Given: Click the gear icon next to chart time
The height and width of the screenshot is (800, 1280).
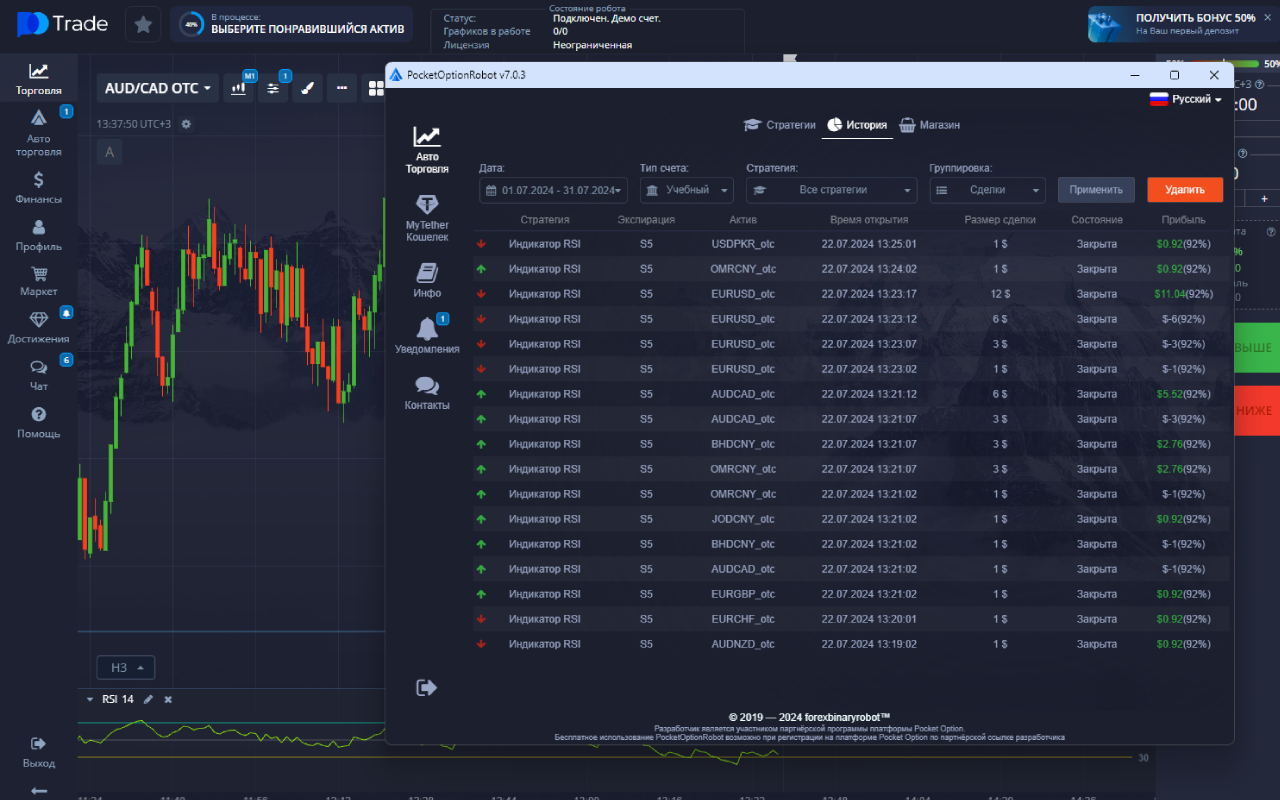Looking at the screenshot, I should coord(186,124).
